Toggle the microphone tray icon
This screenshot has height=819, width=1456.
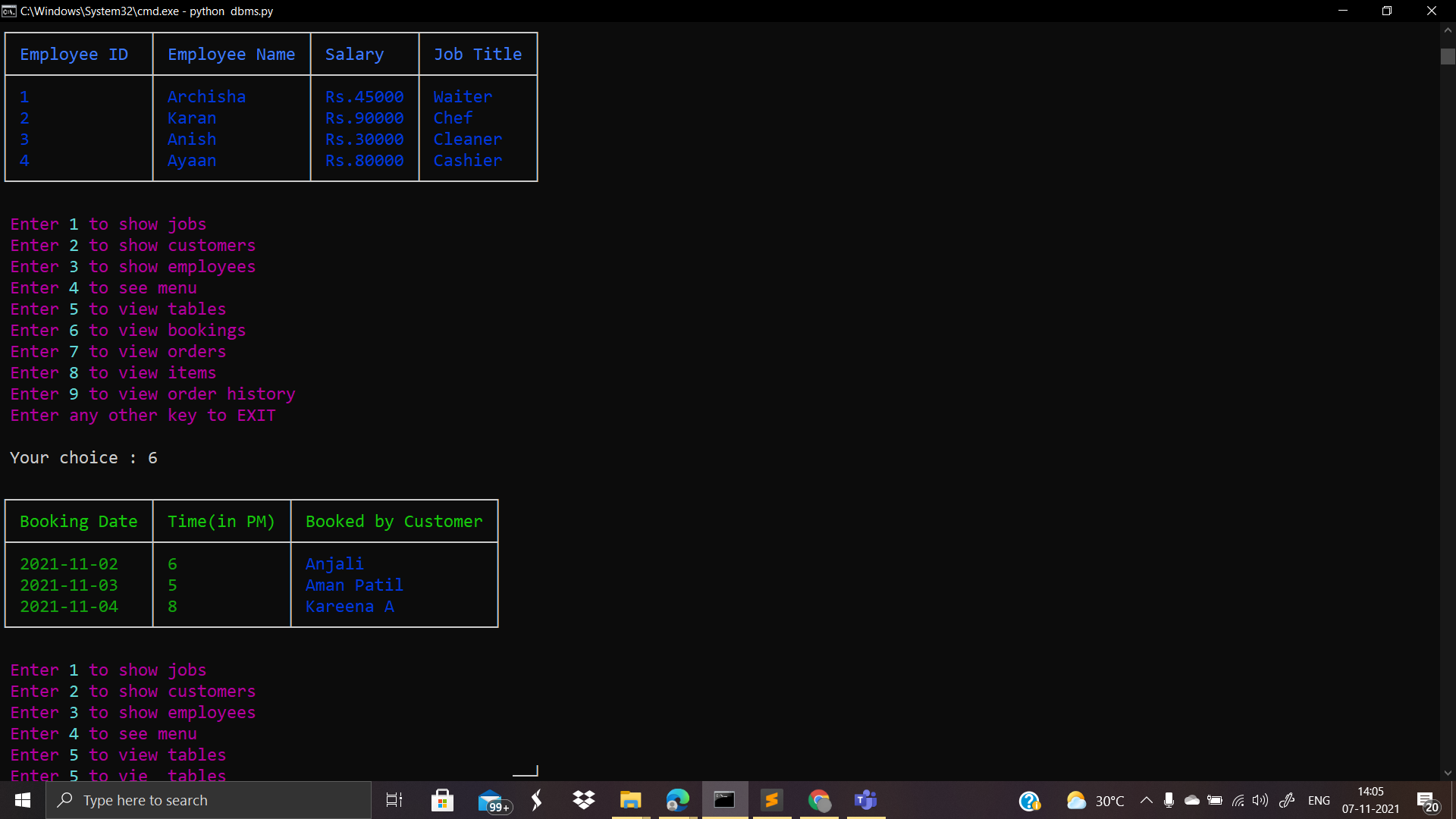pos(1169,800)
